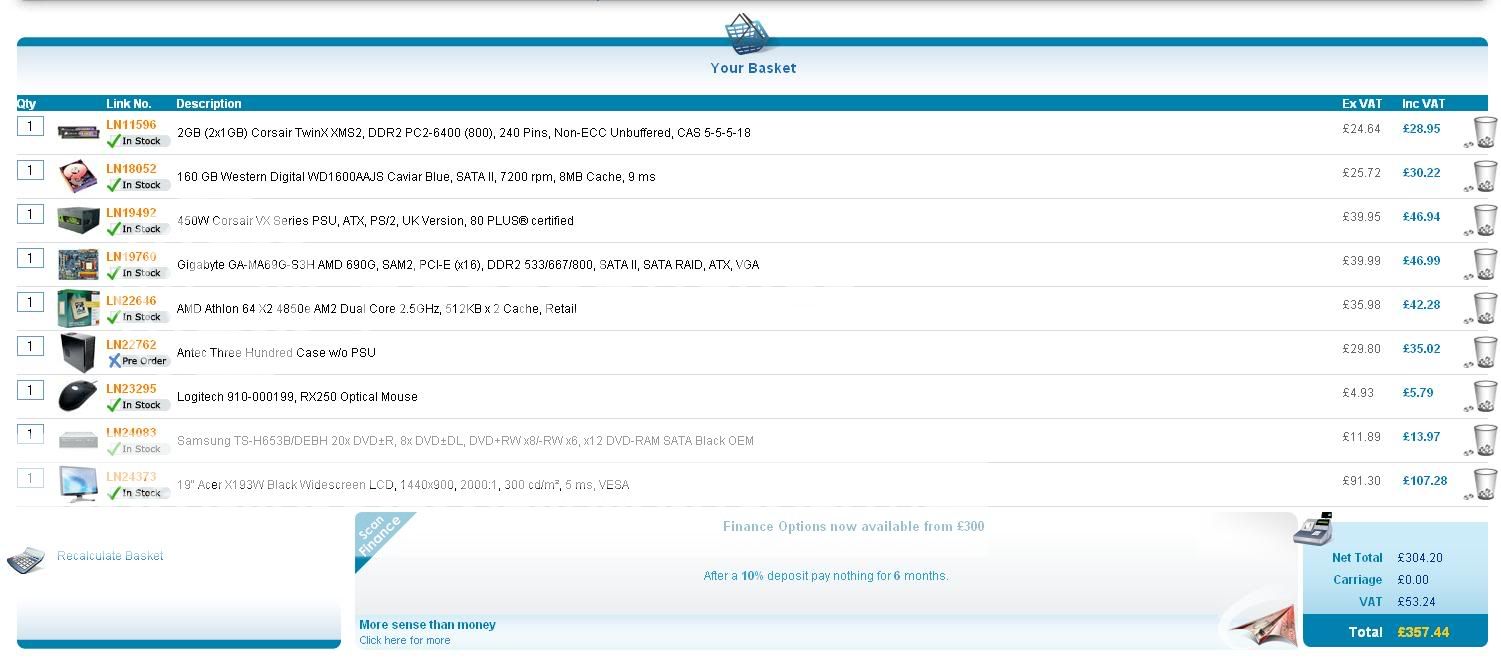This screenshot has width=1501, height=659.
Task: Click the cash register checkout icon
Action: (1313, 529)
